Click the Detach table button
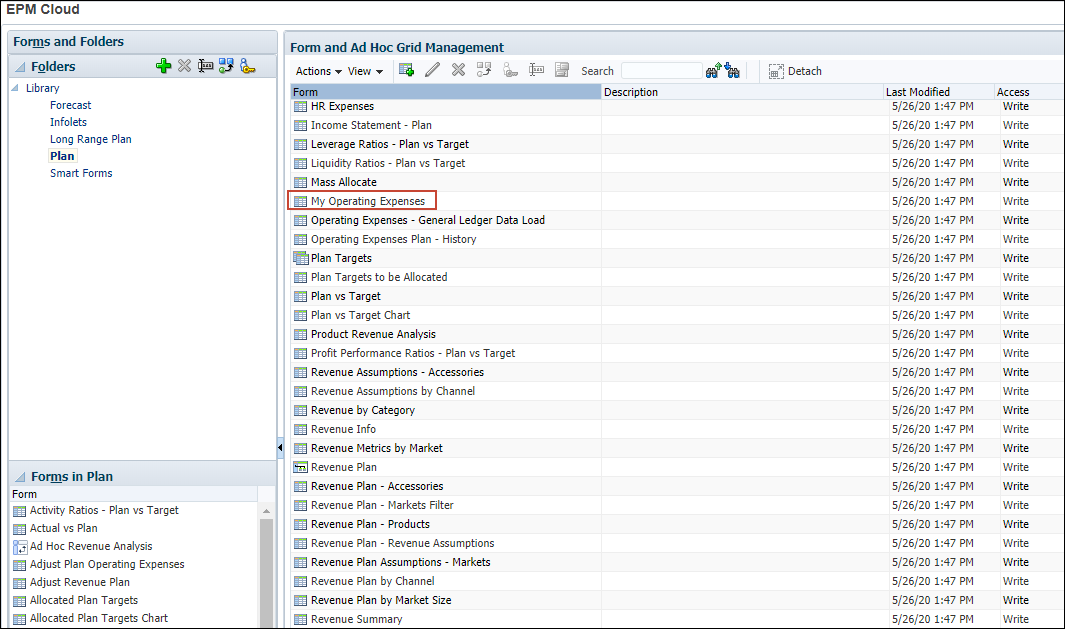1065x629 pixels. coord(795,71)
